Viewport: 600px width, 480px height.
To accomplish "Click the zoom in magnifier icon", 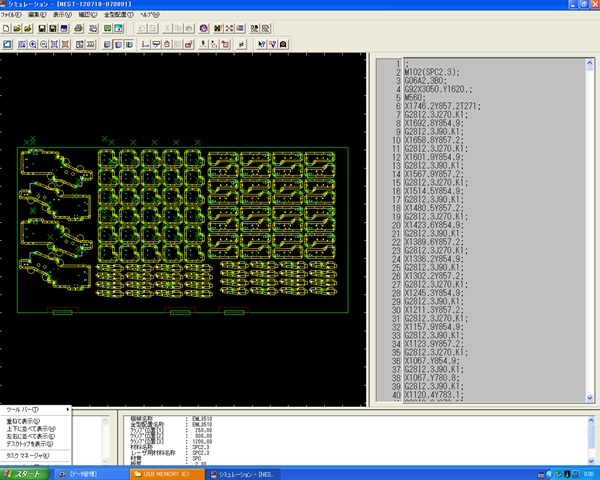I will [x=33, y=44].
